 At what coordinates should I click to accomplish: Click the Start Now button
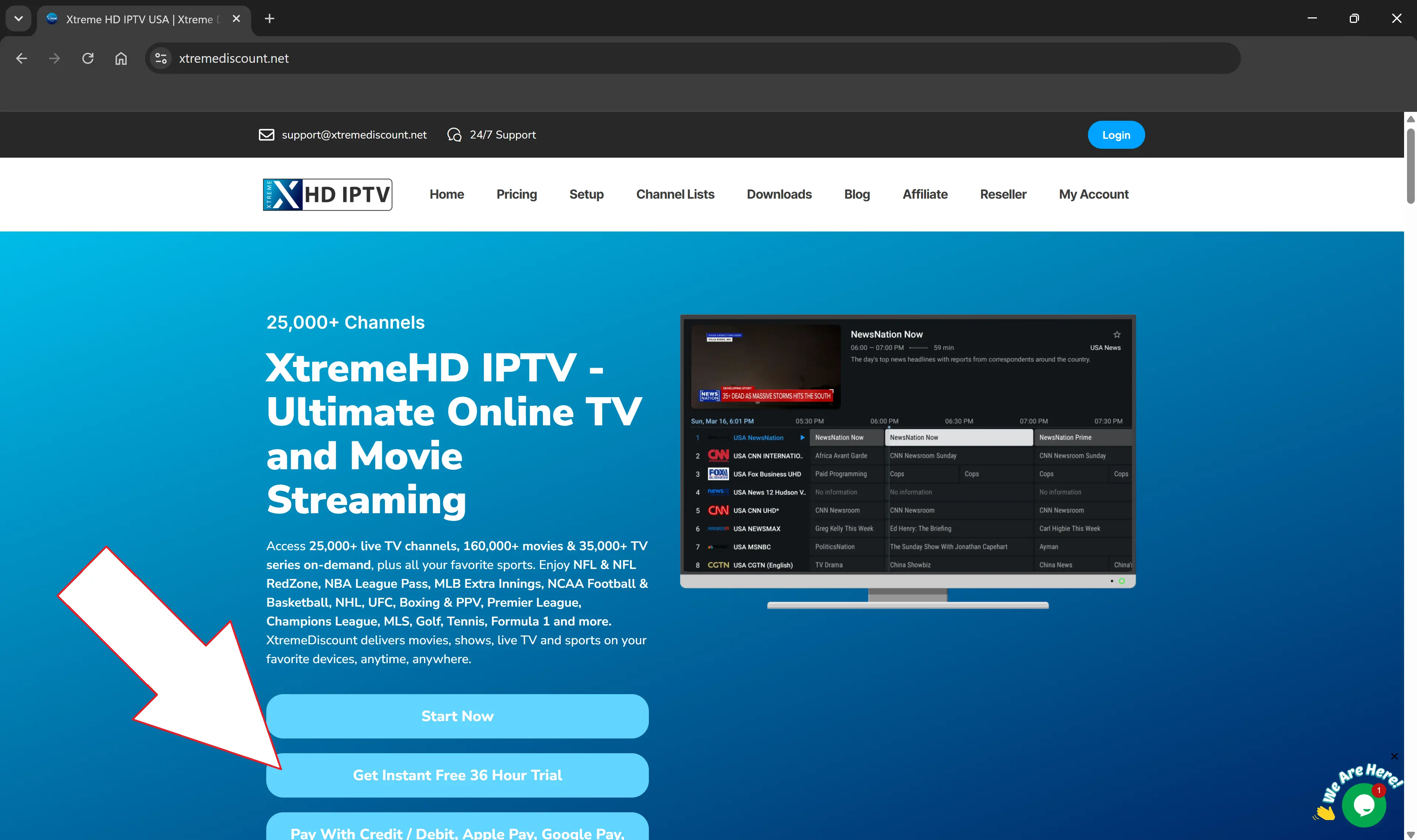[x=457, y=716]
